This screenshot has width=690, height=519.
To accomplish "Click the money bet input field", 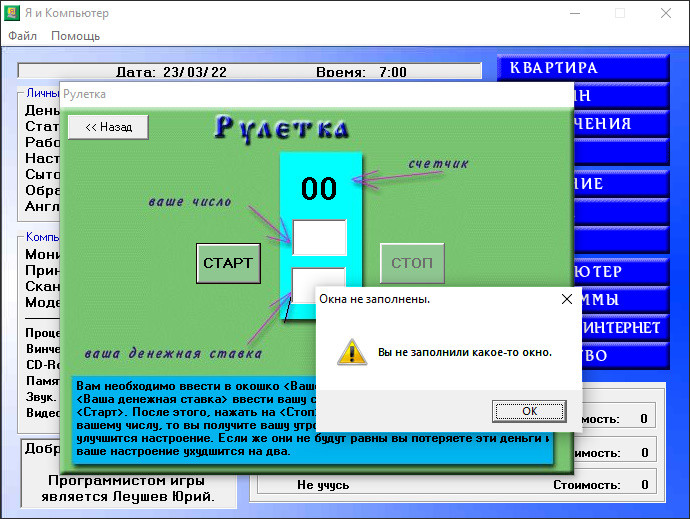I will click(304, 284).
